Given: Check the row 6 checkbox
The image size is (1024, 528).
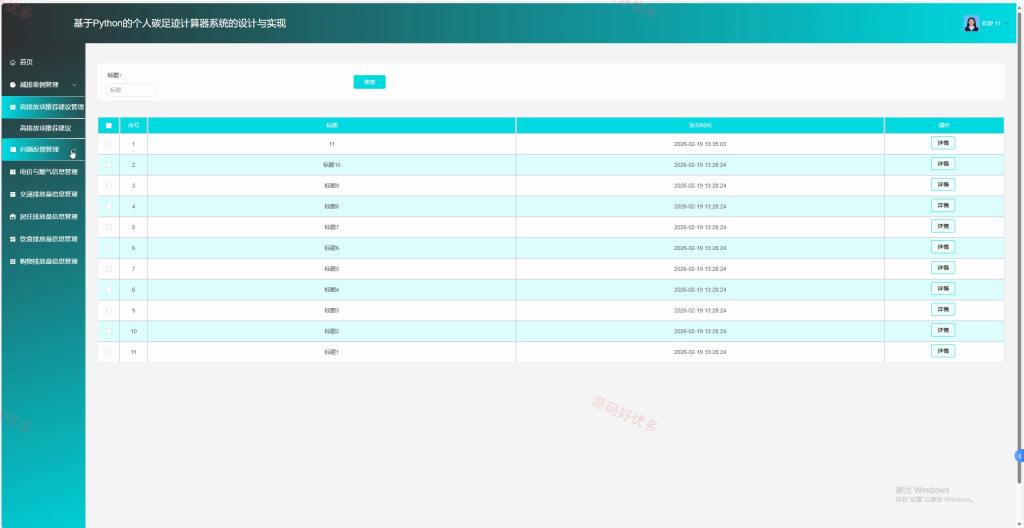Looking at the screenshot, I should (x=109, y=248).
